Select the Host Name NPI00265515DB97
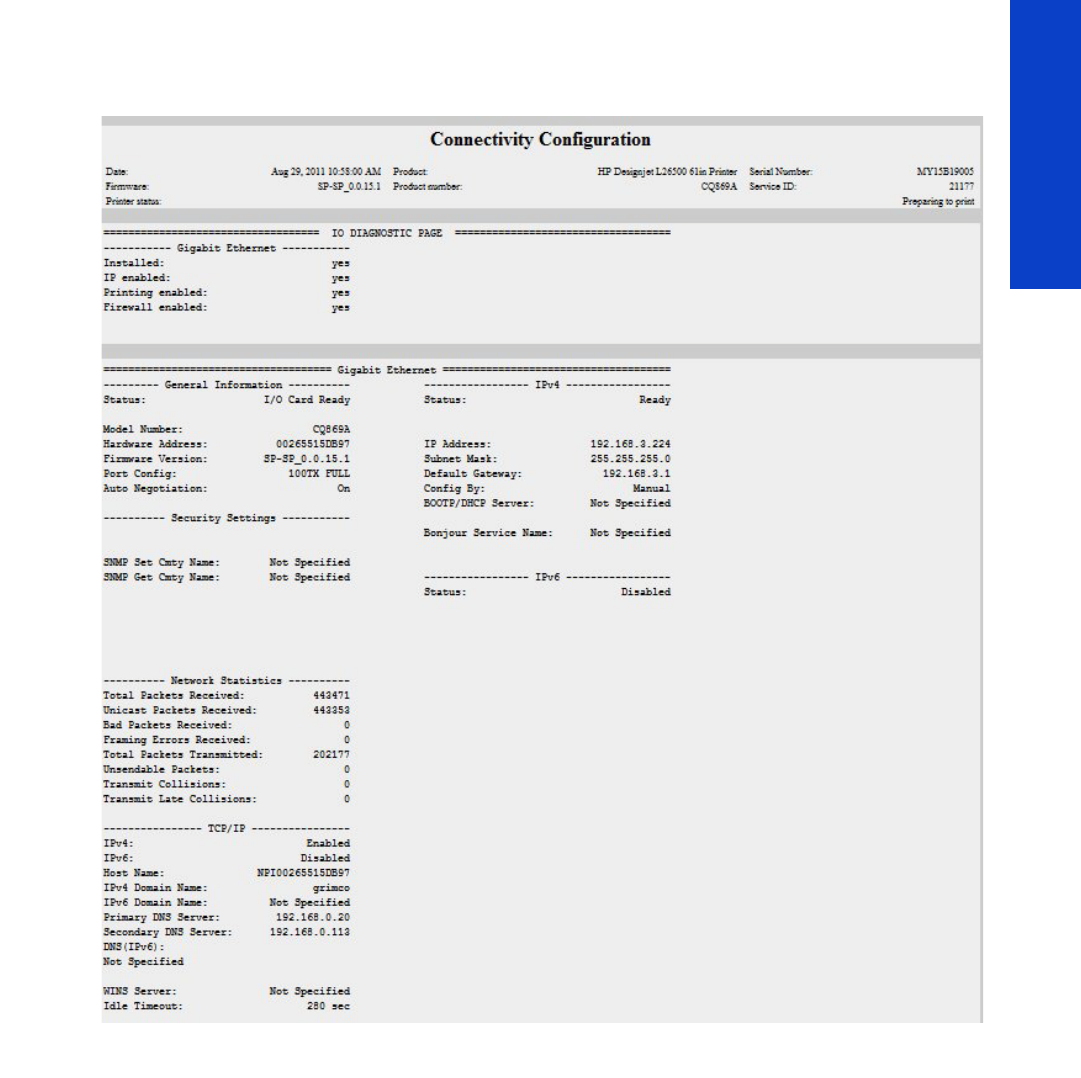1081x1078 pixels. coord(303,873)
